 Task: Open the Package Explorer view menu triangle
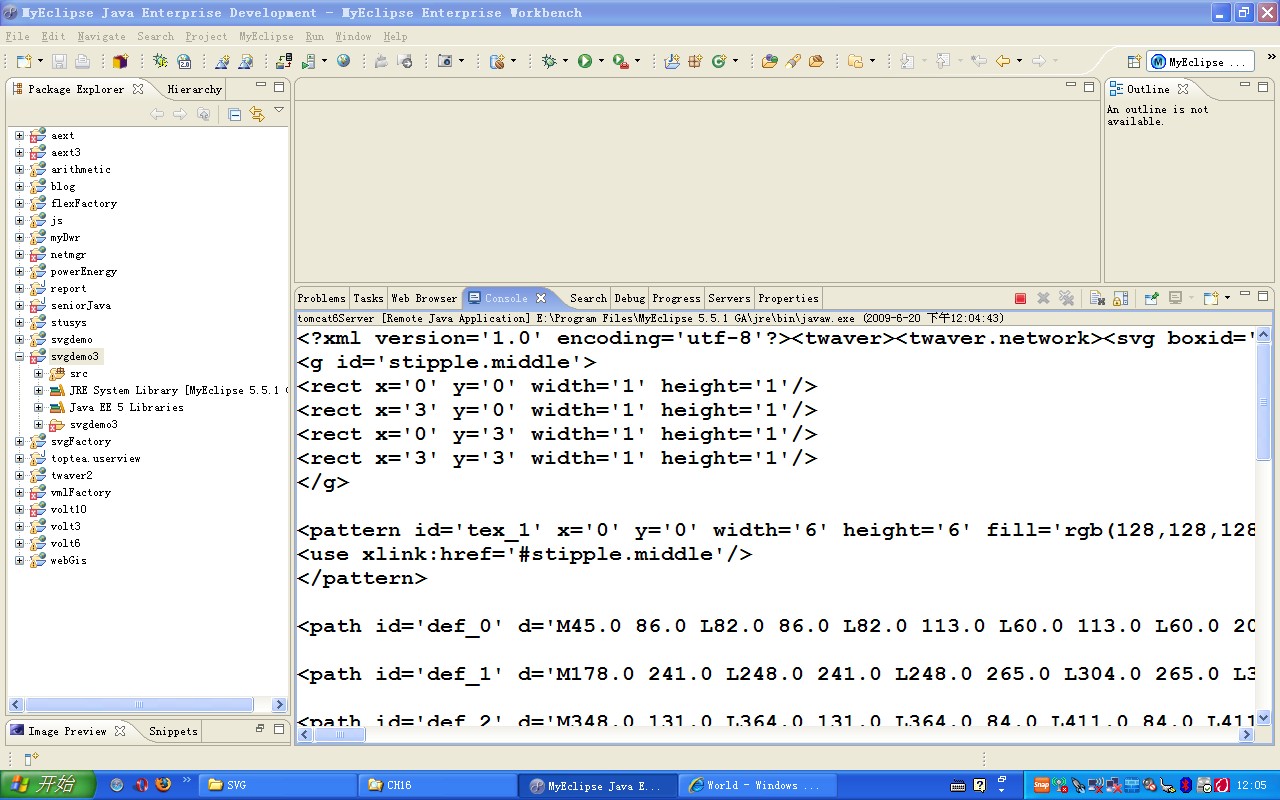[x=279, y=111]
